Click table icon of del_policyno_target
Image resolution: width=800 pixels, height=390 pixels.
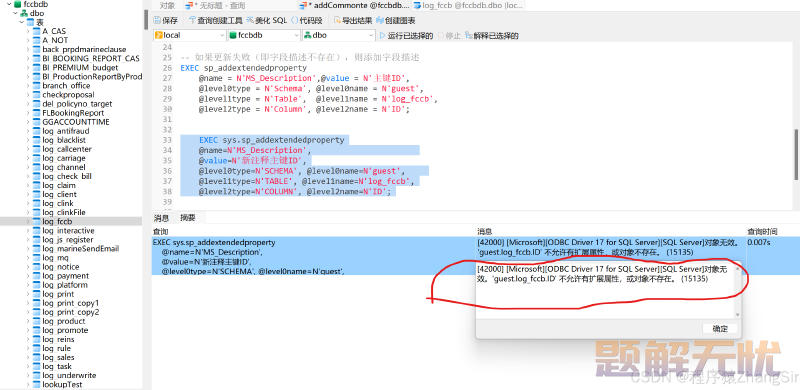(36, 104)
